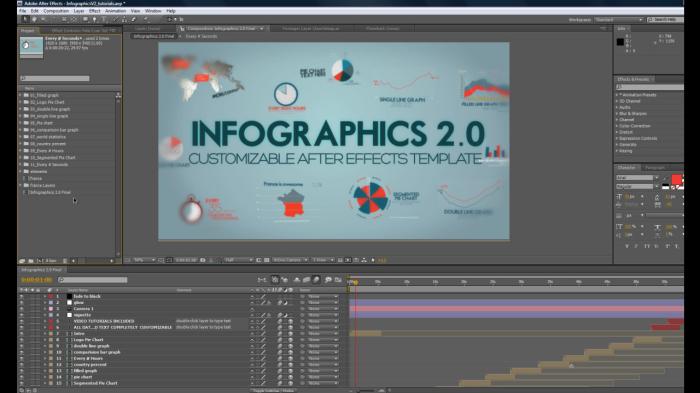
Task: Select the 'comparision bar graph' timeline layer
Action: coord(96,352)
